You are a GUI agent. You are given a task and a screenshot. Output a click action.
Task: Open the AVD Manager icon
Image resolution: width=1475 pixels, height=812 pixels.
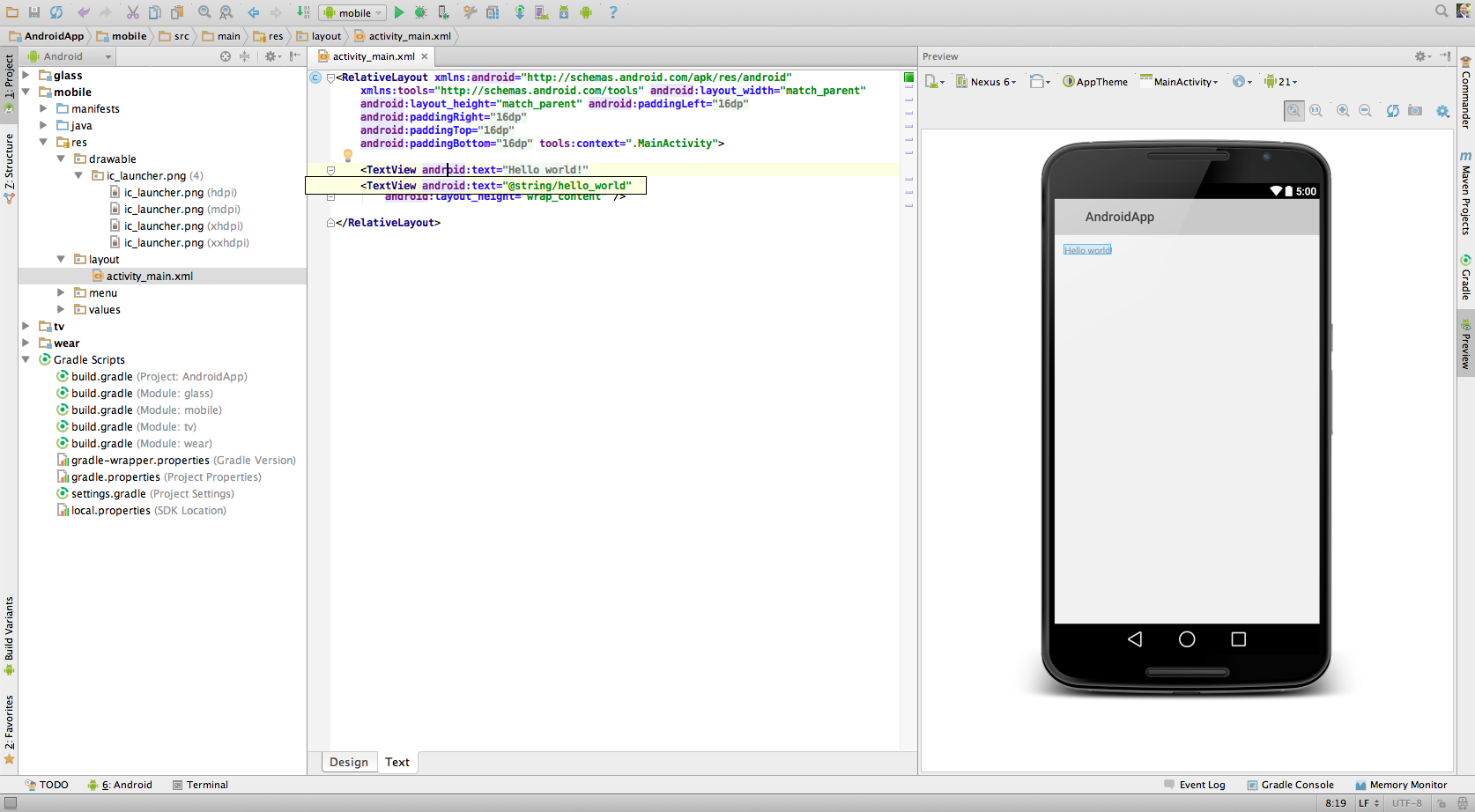tap(541, 12)
